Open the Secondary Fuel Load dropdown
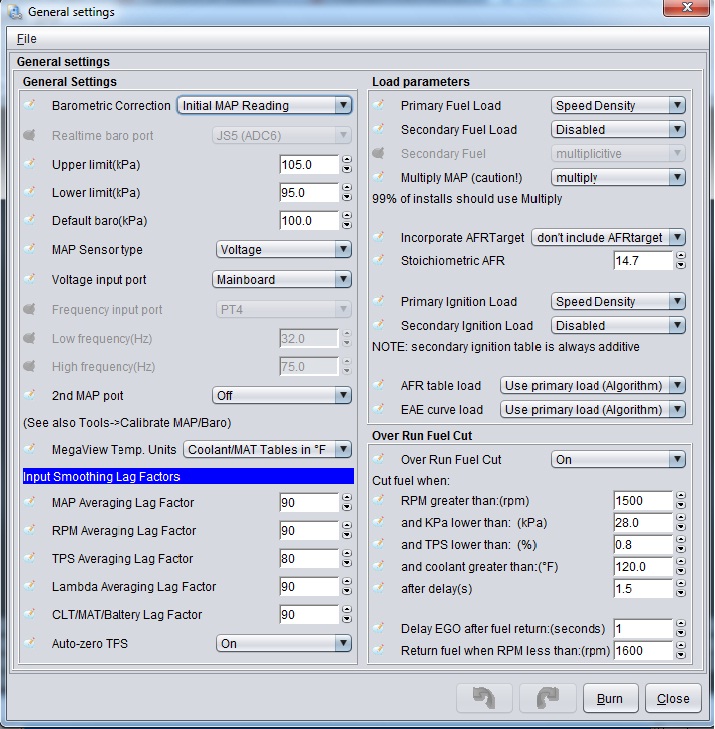Screen dimensions: 715x729 (x=618, y=130)
